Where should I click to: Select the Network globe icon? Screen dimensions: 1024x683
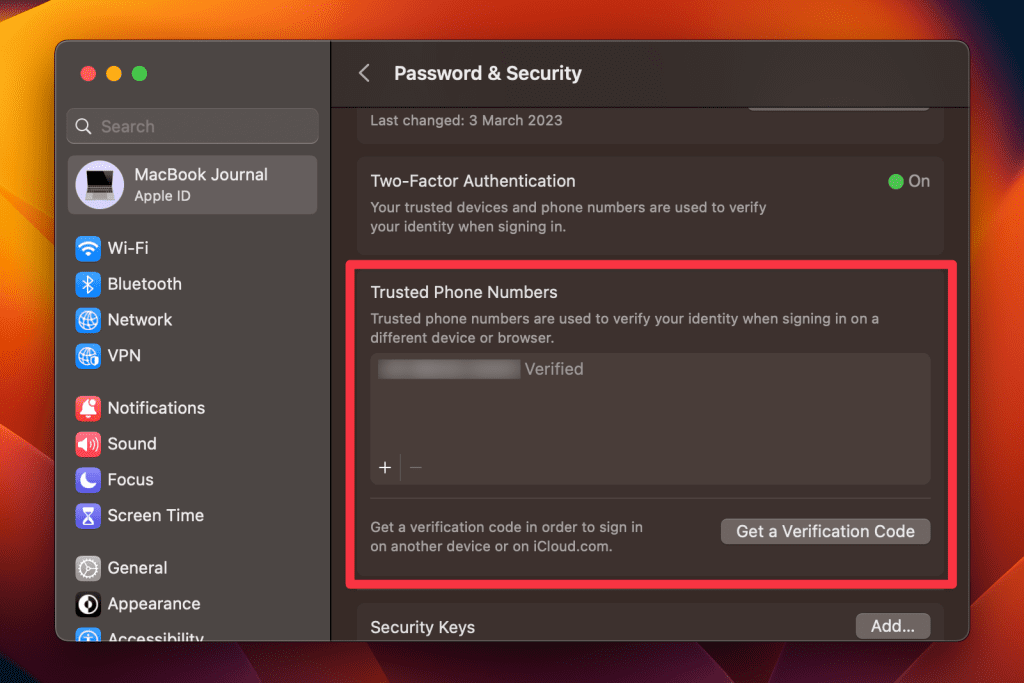click(88, 320)
